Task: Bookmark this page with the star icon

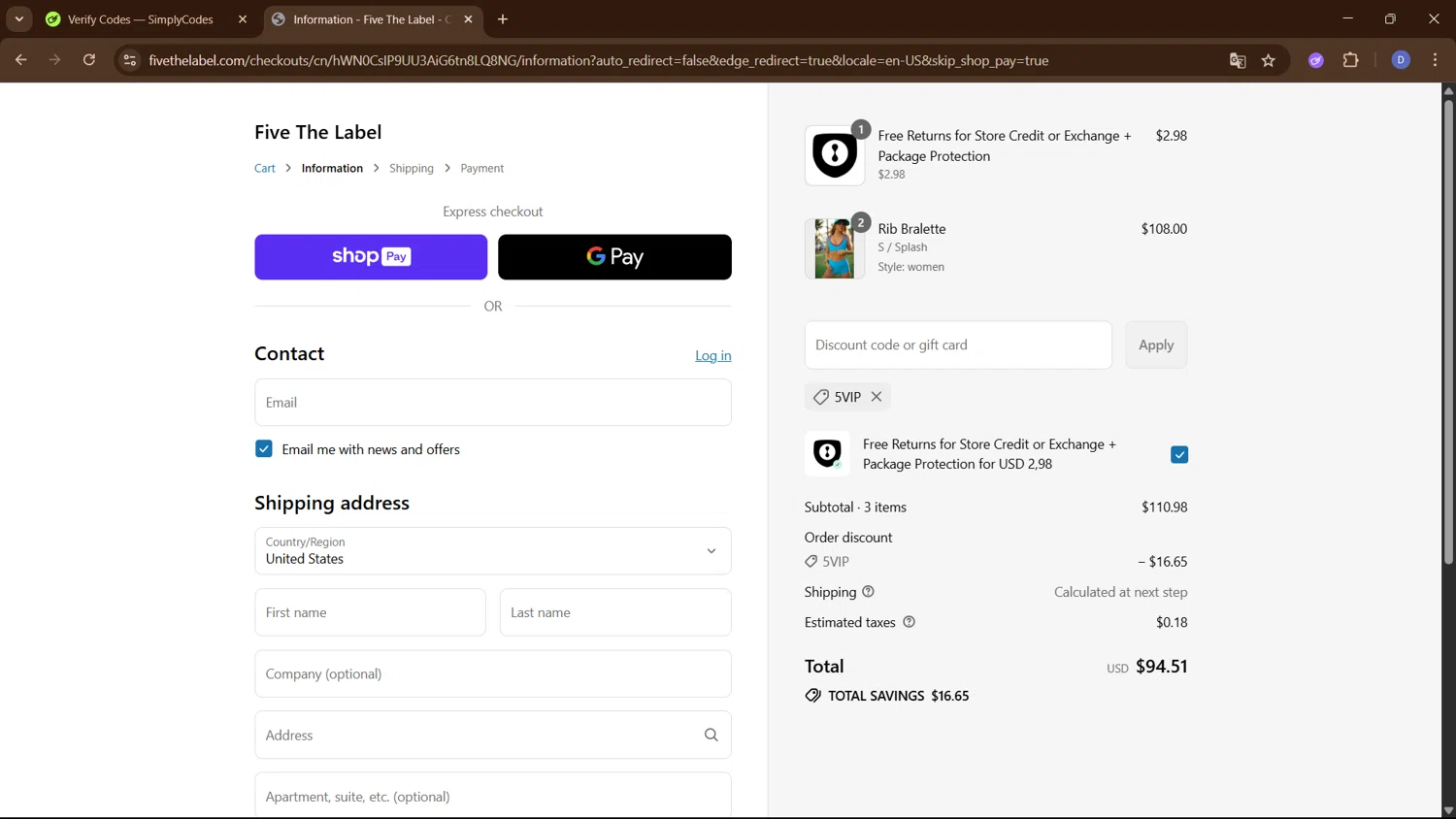Action: click(1269, 60)
